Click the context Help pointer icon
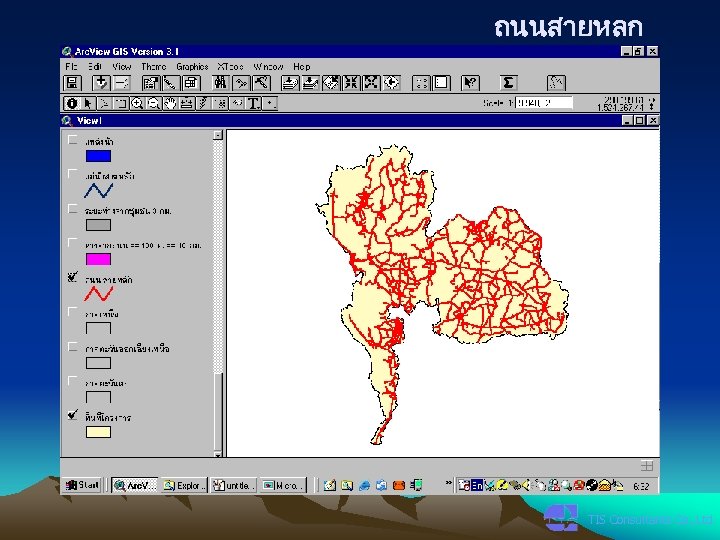Viewport: 720px width, 540px height. 470,83
